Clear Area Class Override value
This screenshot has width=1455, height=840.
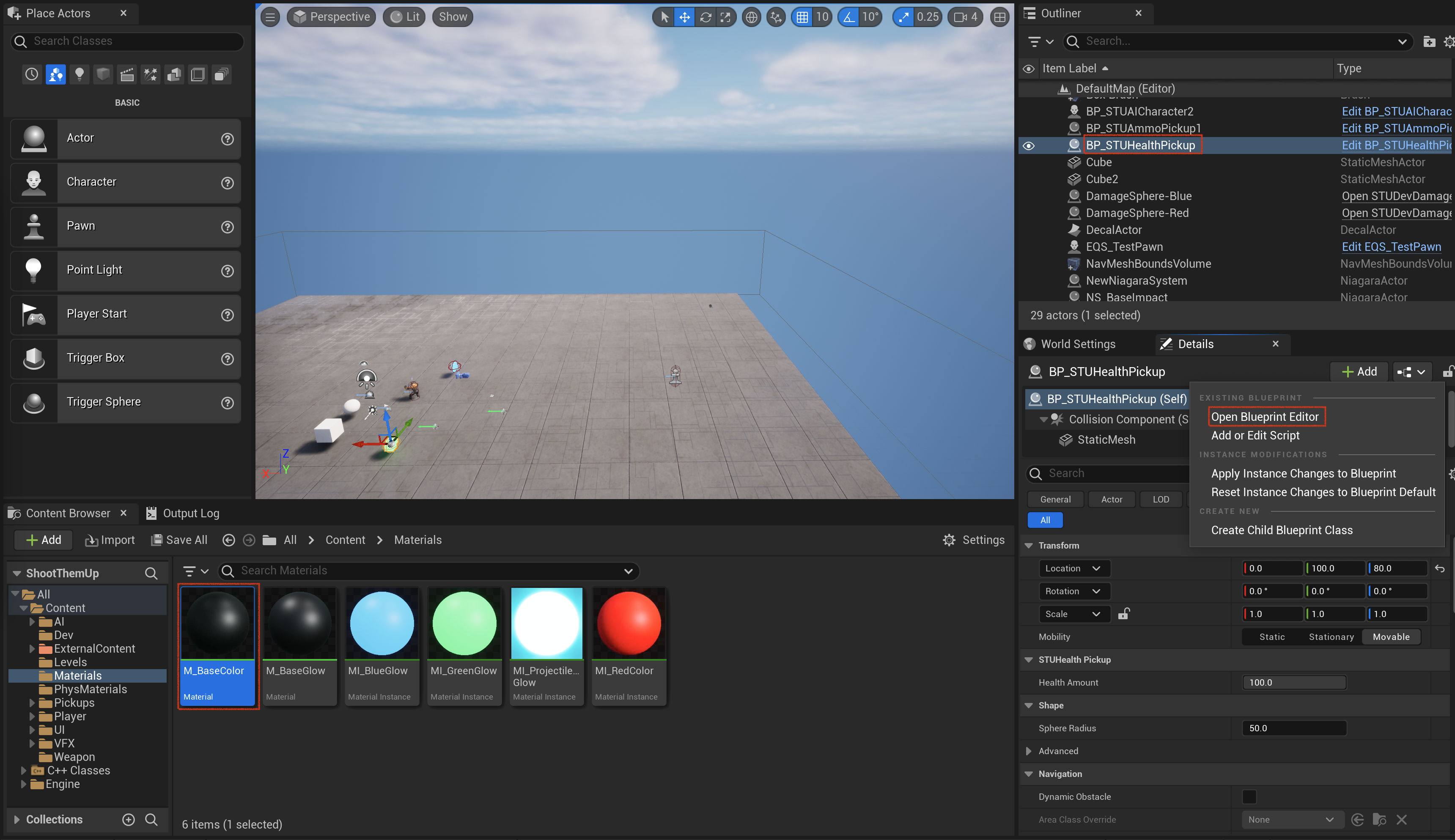tap(1402, 819)
